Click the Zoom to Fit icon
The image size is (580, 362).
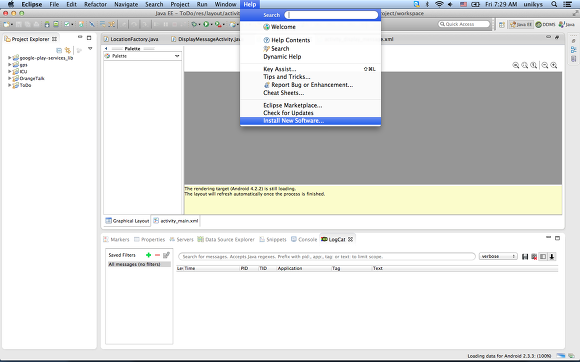point(525,65)
